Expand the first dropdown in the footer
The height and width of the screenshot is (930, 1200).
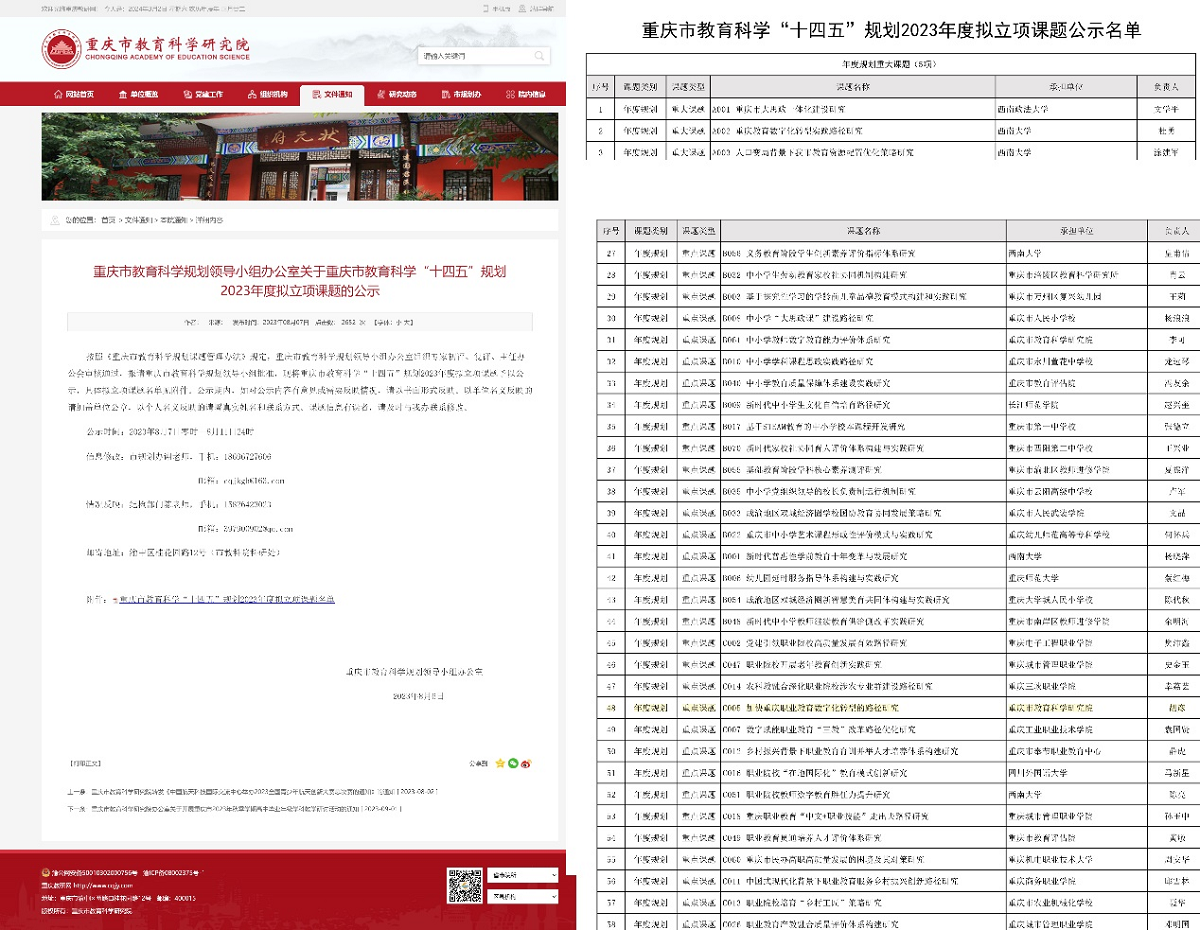click(x=524, y=875)
